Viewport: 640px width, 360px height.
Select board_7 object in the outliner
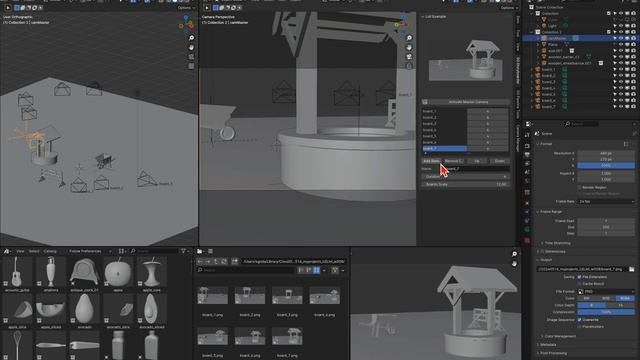pos(548,107)
